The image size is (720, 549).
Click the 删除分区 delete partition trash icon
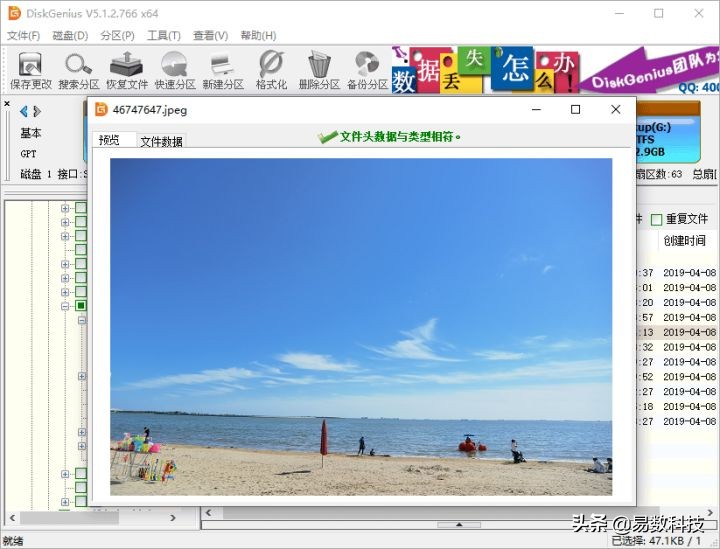pyautogui.click(x=319, y=70)
